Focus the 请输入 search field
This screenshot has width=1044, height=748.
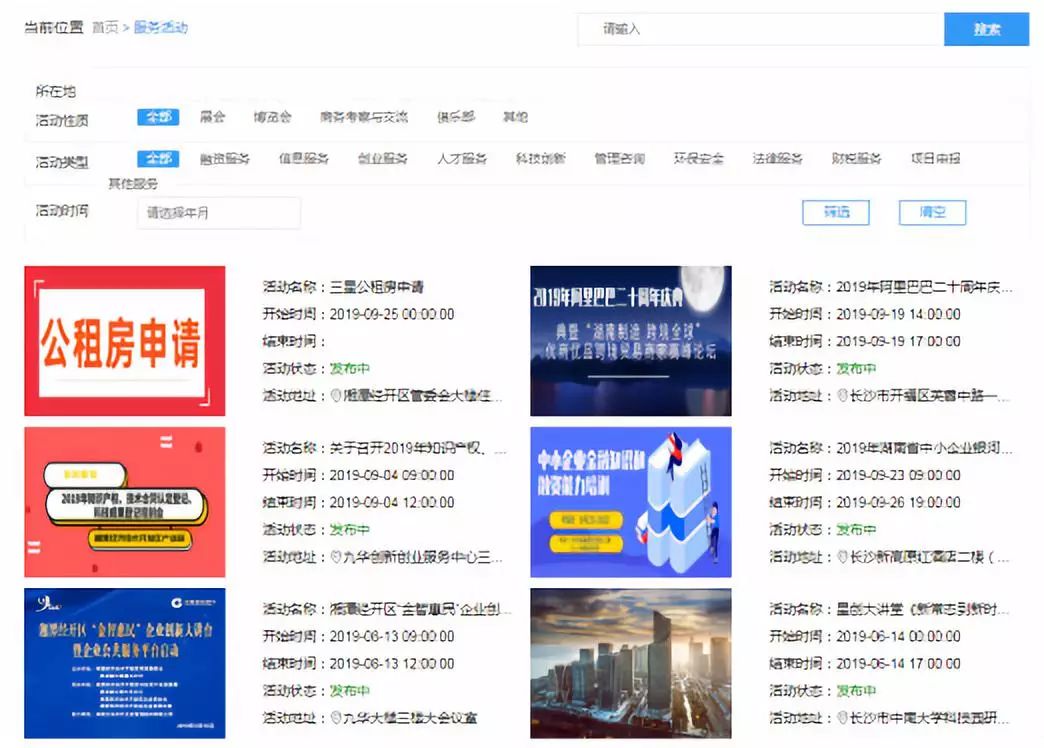click(x=760, y=29)
